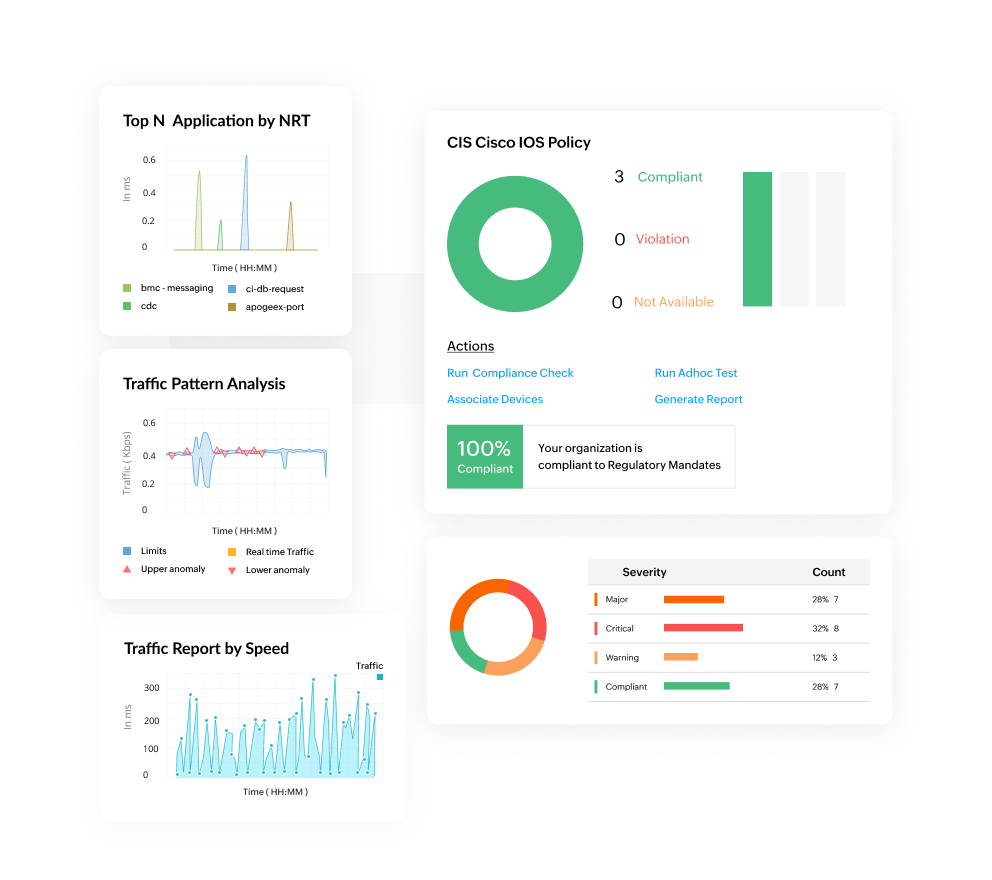Click the Traffic legend marker square

[380, 677]
